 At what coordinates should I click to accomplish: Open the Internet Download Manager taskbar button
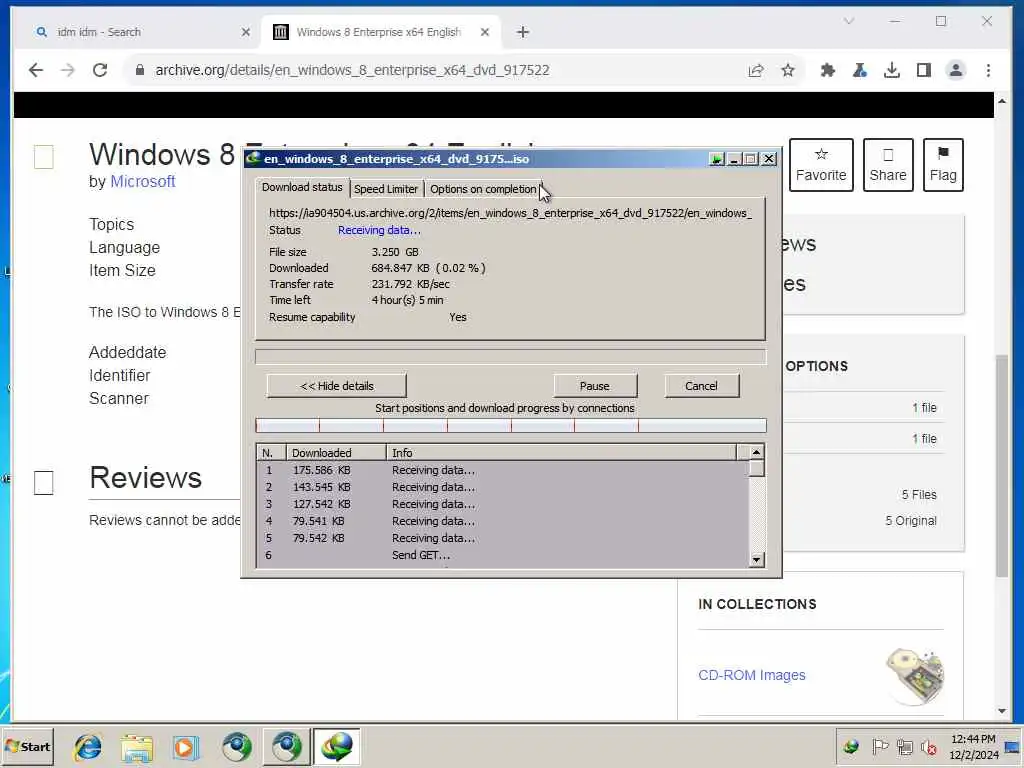pos(336,746)
